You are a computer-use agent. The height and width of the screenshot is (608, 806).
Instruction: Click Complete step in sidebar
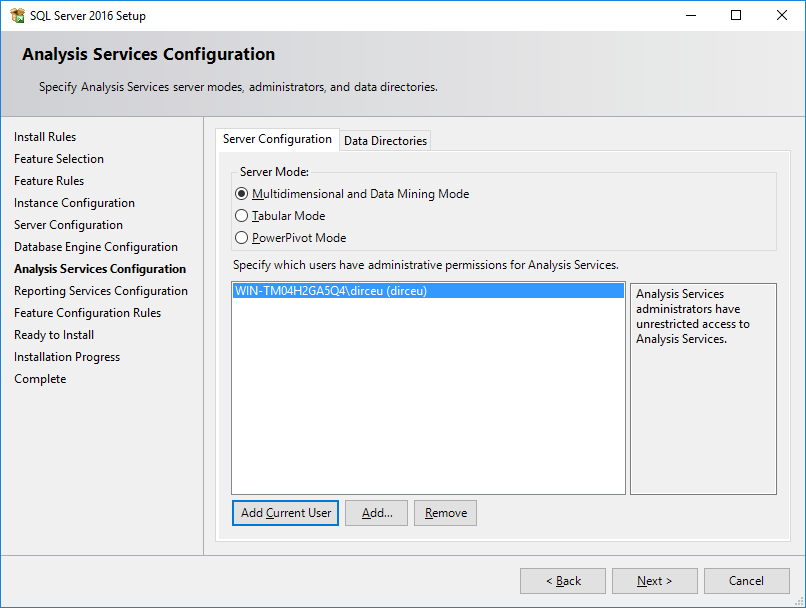40,379
